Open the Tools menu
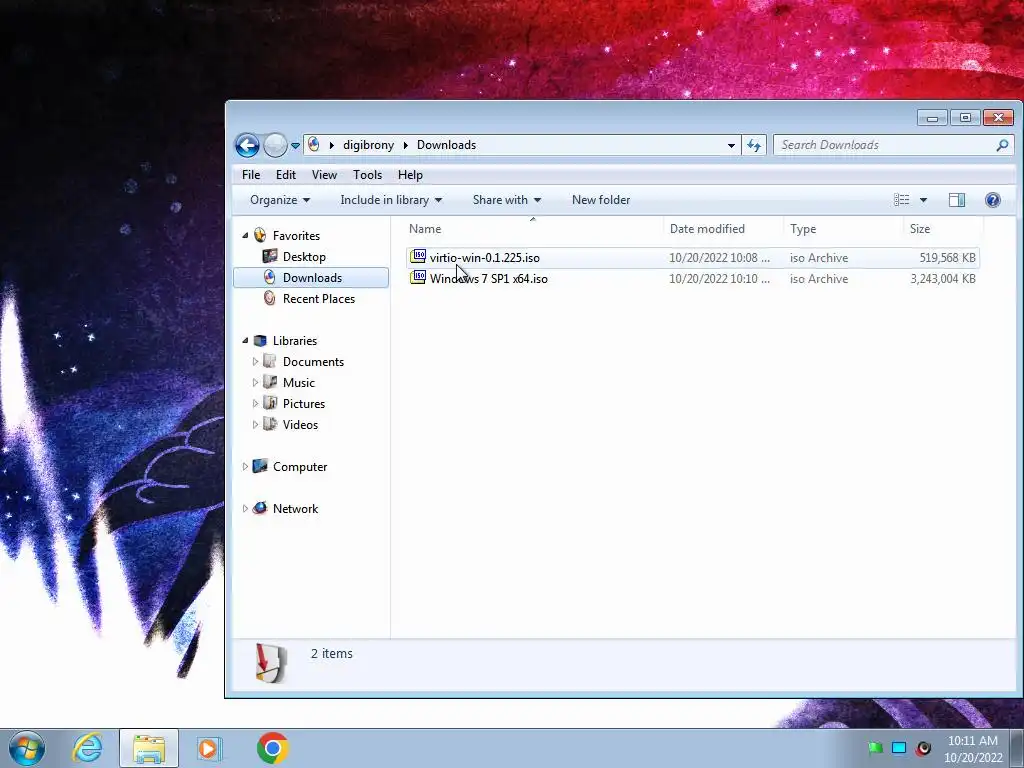The image size is (1024, 768). [x=367, y=175]
